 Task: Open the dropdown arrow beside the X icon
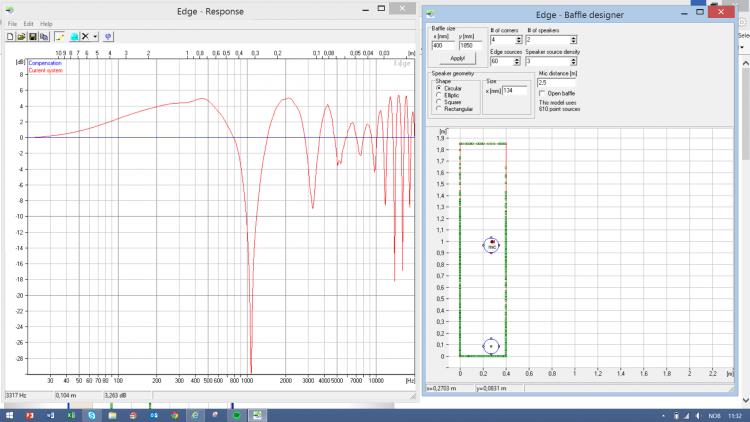pos(95,37)
